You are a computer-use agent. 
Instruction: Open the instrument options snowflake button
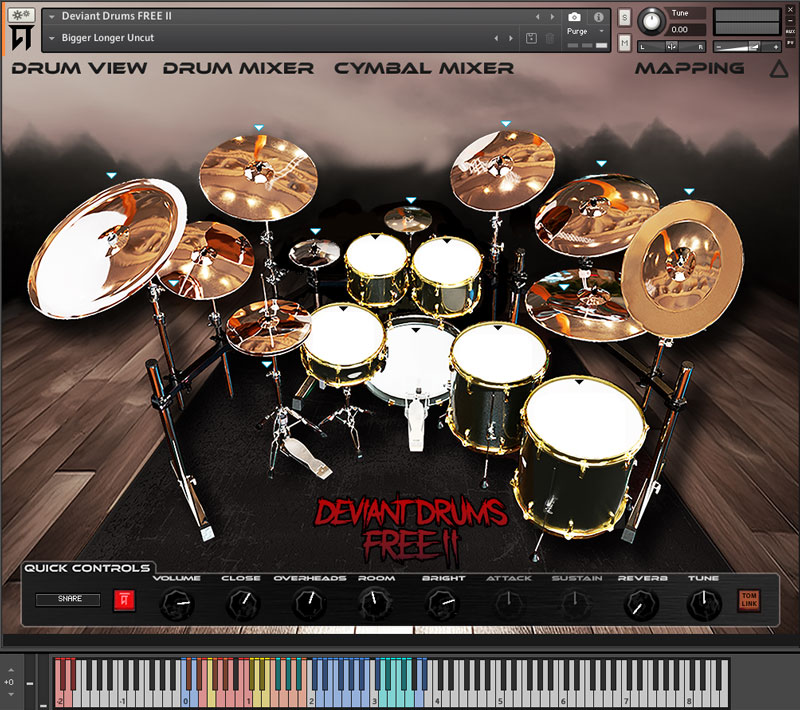[x=21, y=15]
